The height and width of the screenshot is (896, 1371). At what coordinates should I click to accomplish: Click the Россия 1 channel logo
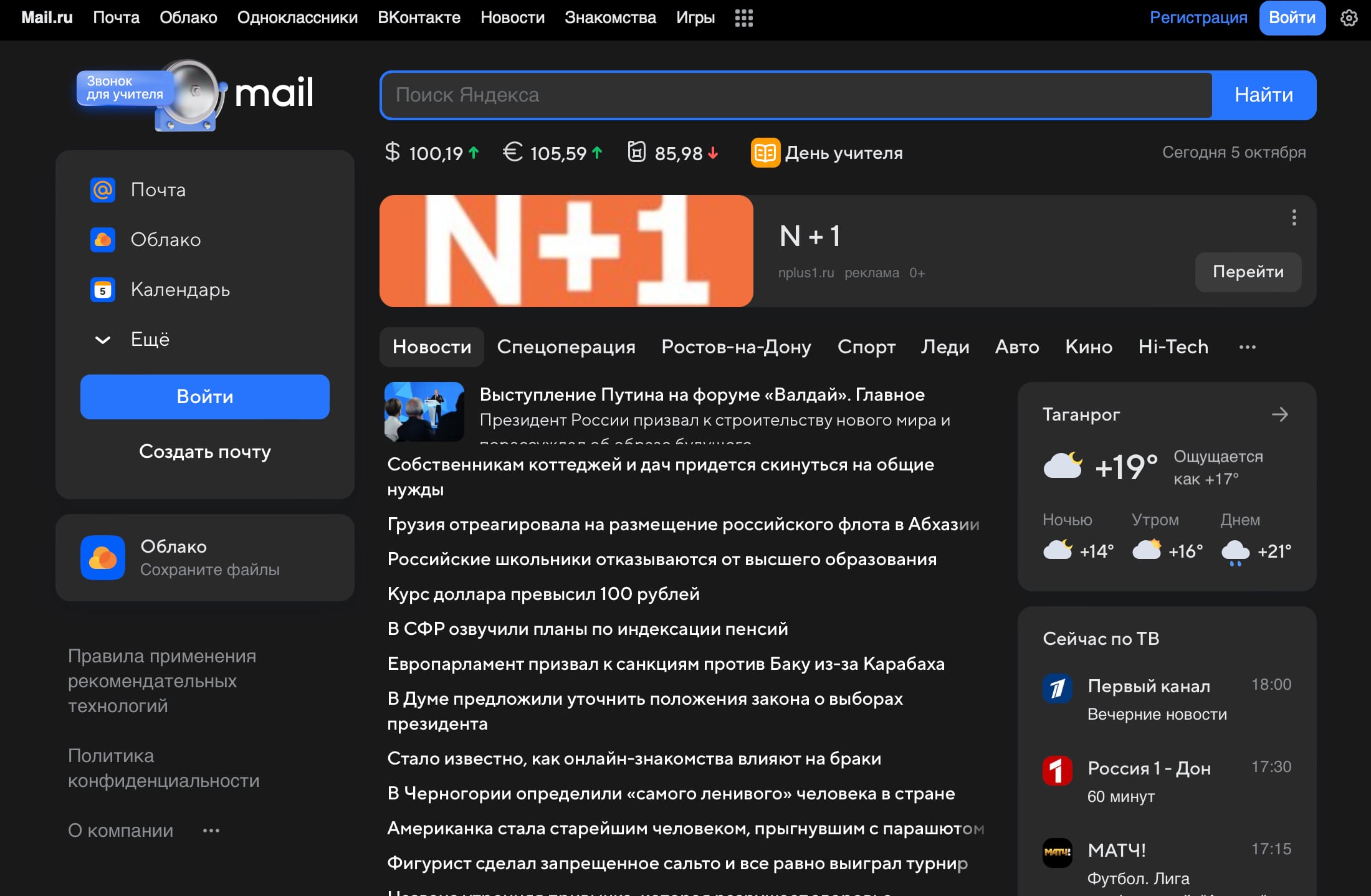click(x=1058, y=771)
